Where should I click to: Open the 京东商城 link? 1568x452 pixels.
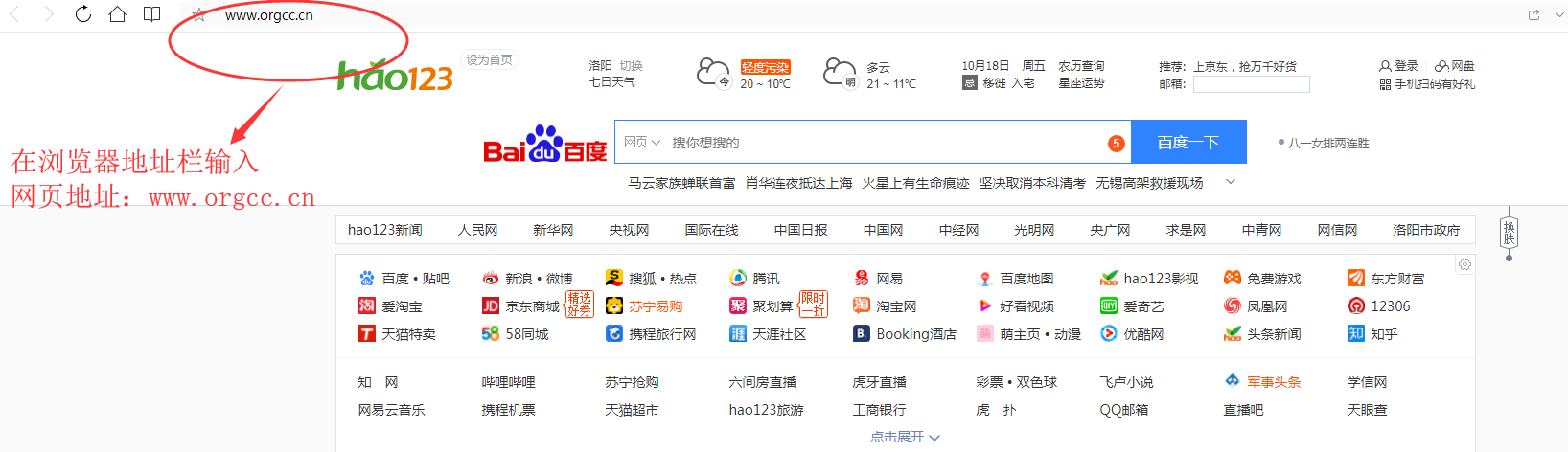coord(532,306)
